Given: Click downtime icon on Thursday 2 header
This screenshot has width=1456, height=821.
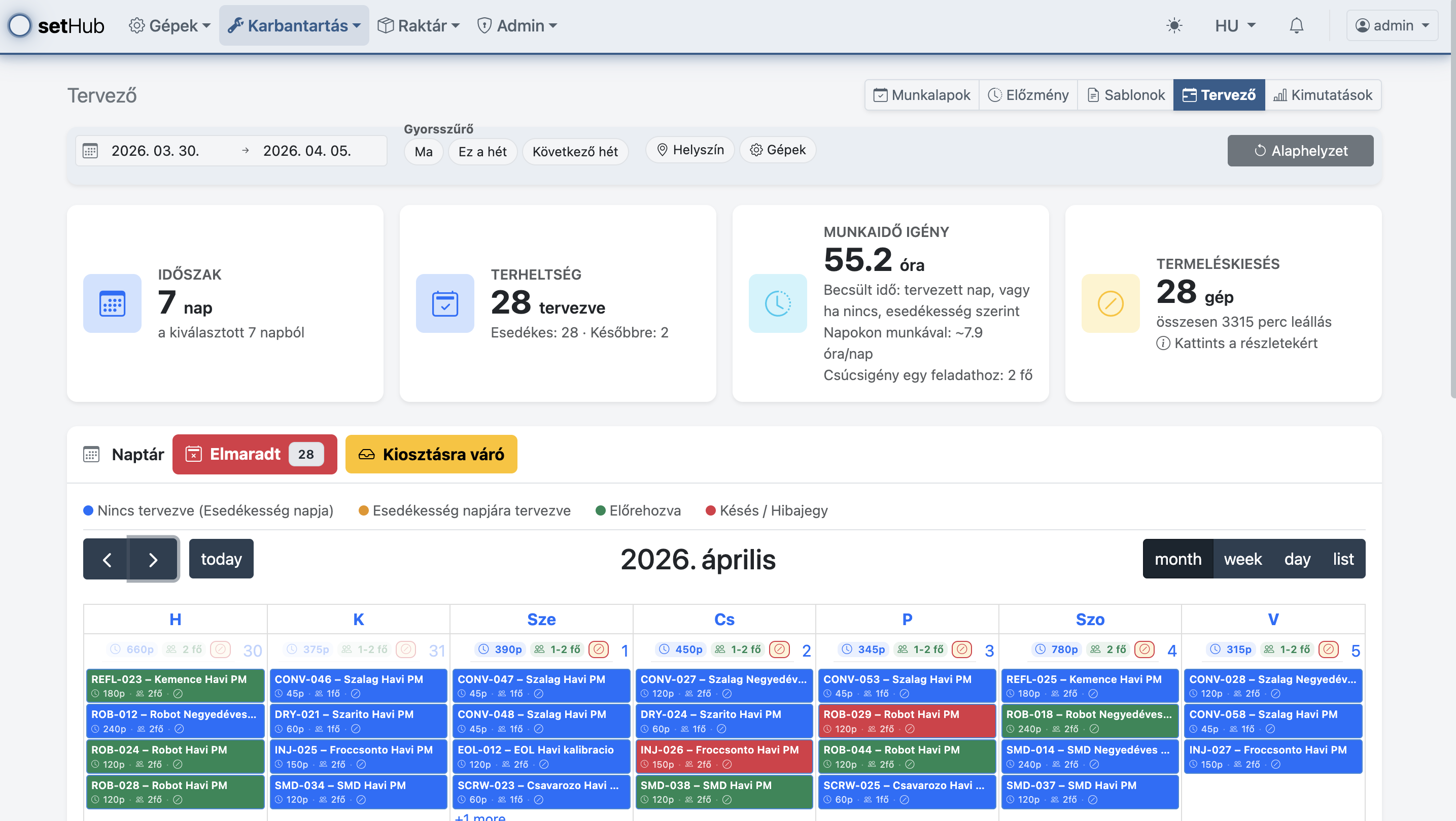Looking at the screenshot, I should [x=779, y=649].
